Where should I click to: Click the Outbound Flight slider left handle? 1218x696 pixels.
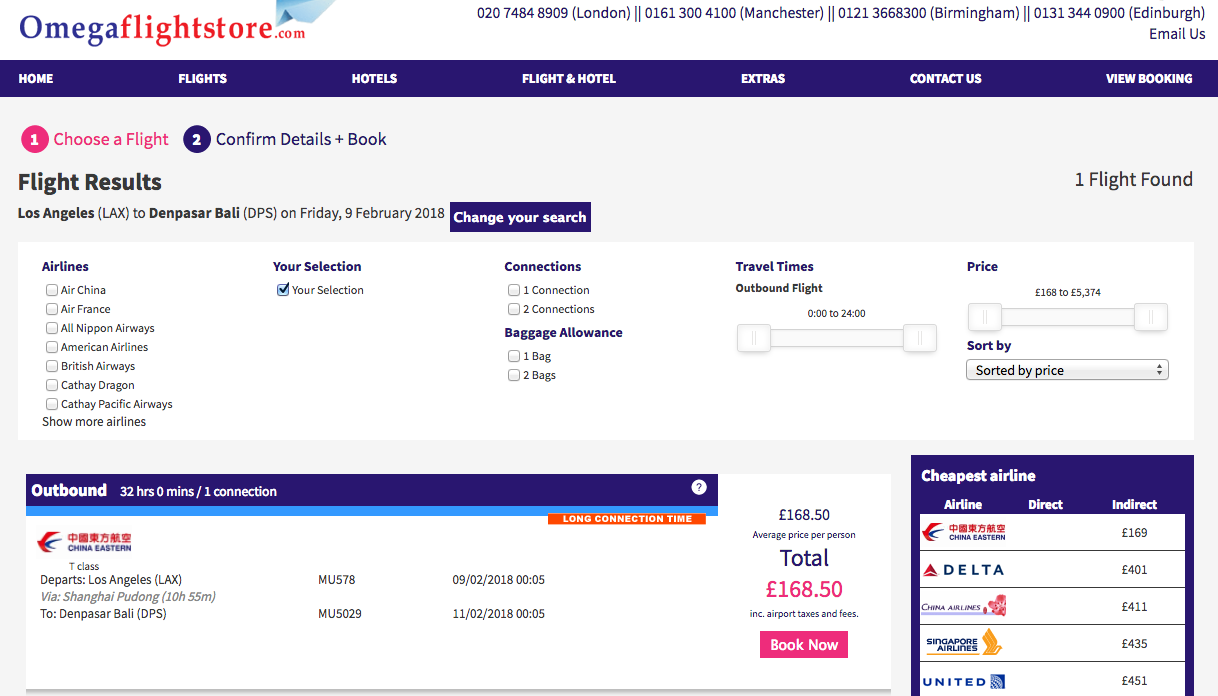pos(754,338)
